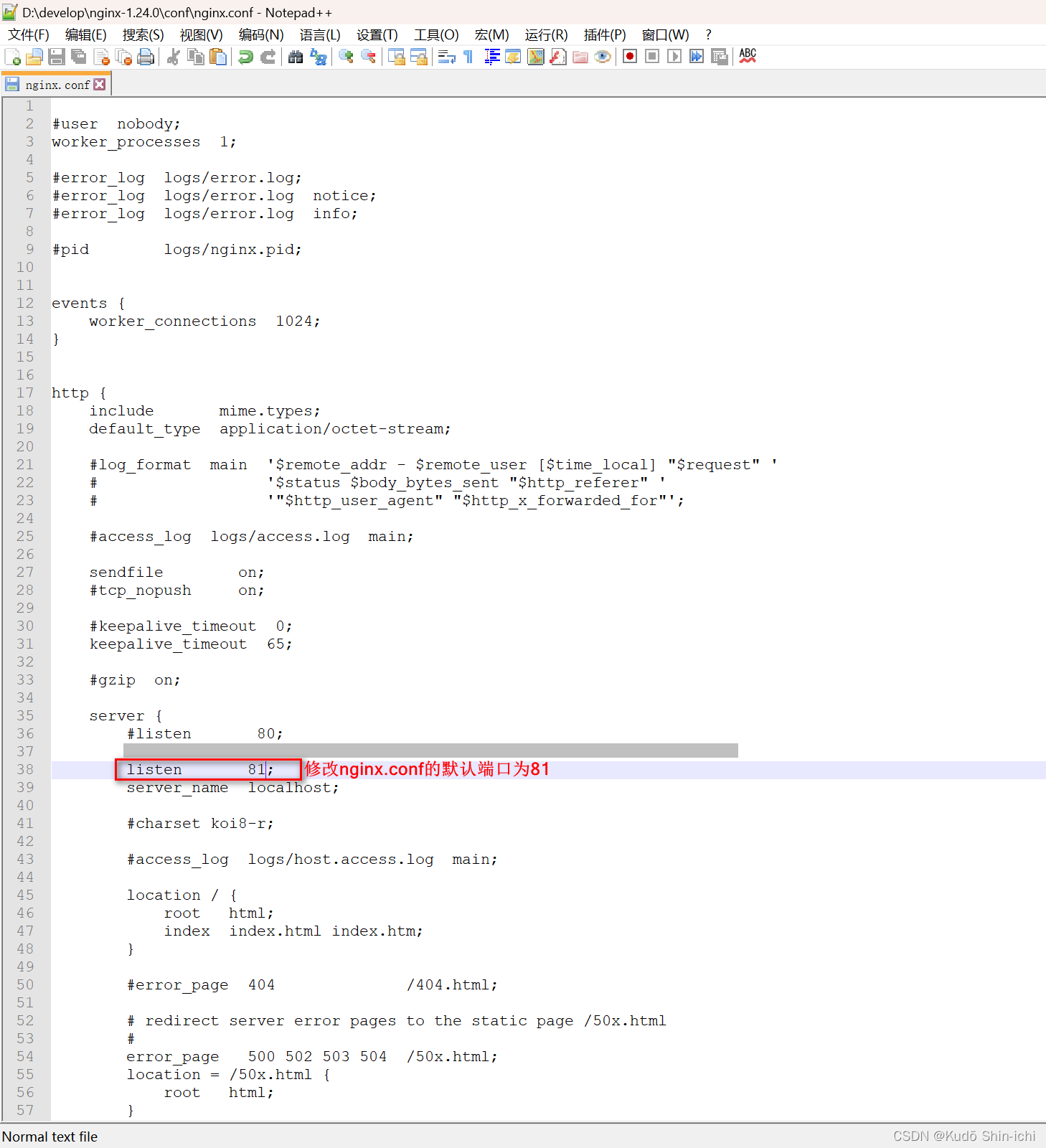
Task: Paste from clipboard toolbar icon
Action: 217,57
